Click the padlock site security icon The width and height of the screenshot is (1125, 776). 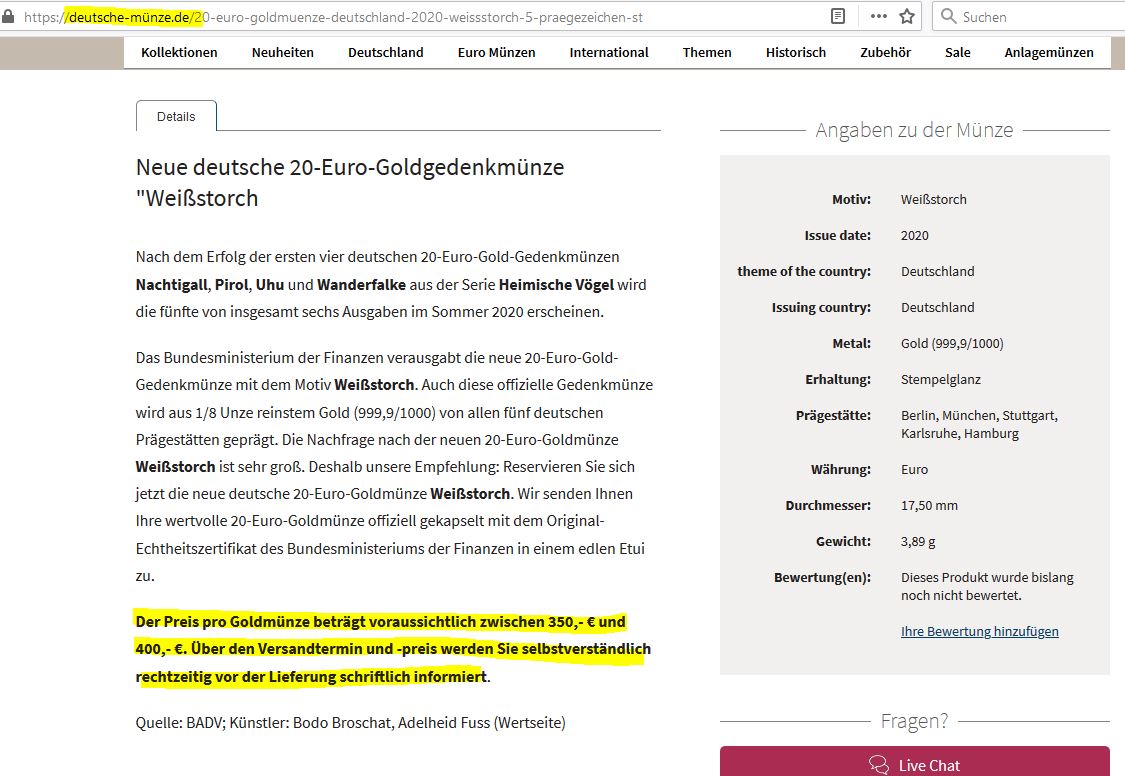point(9,17)
